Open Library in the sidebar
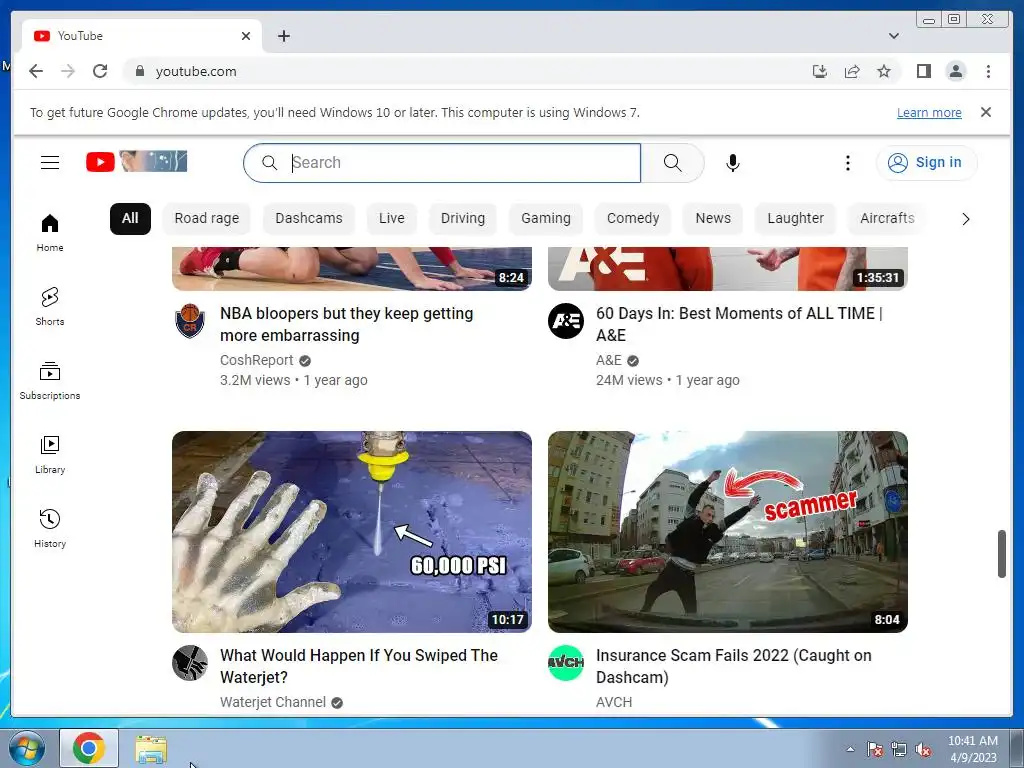 pyautogui.click(x=50, y=455)
